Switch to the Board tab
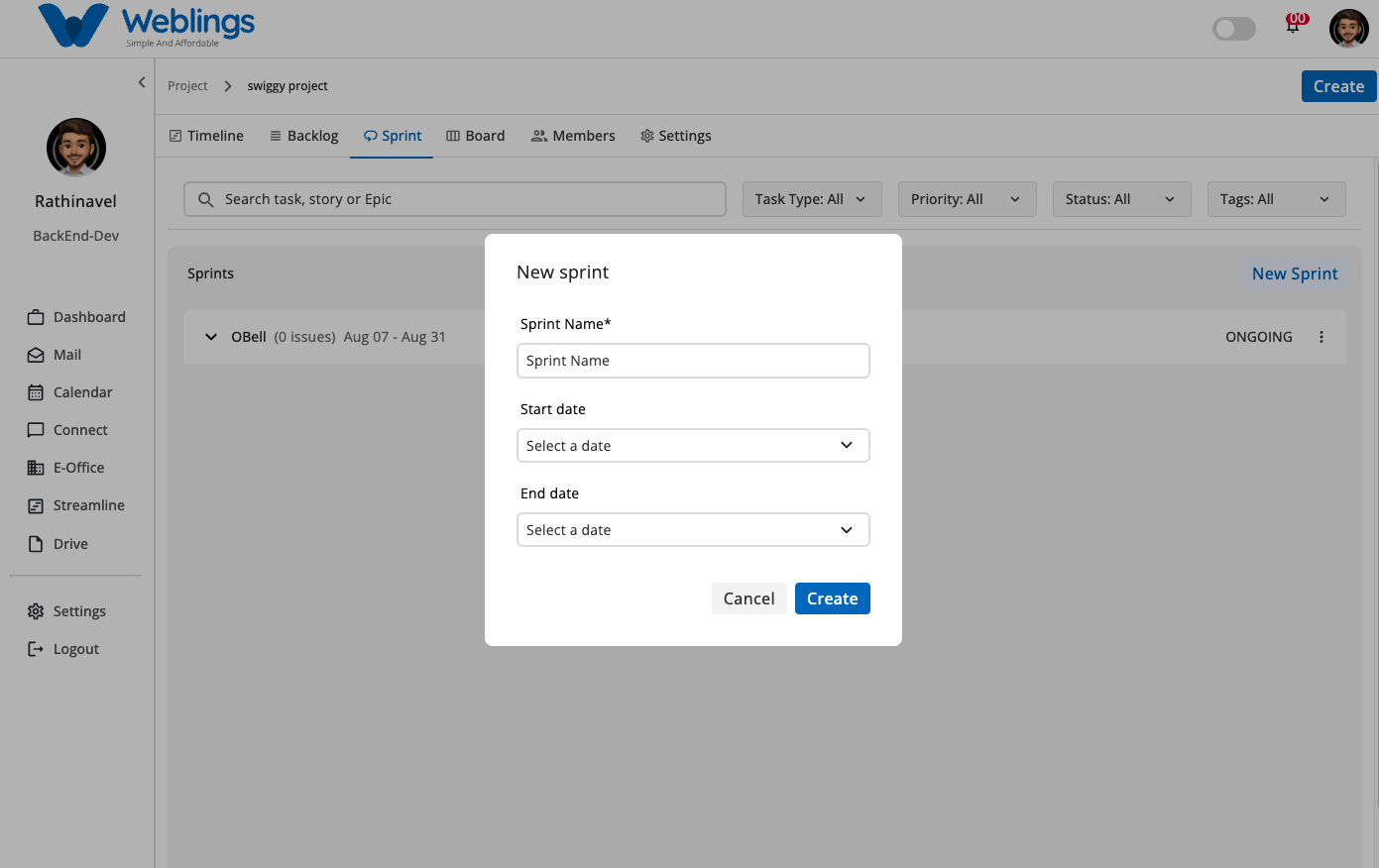The image size is (1379, 868). pos(475,136)
